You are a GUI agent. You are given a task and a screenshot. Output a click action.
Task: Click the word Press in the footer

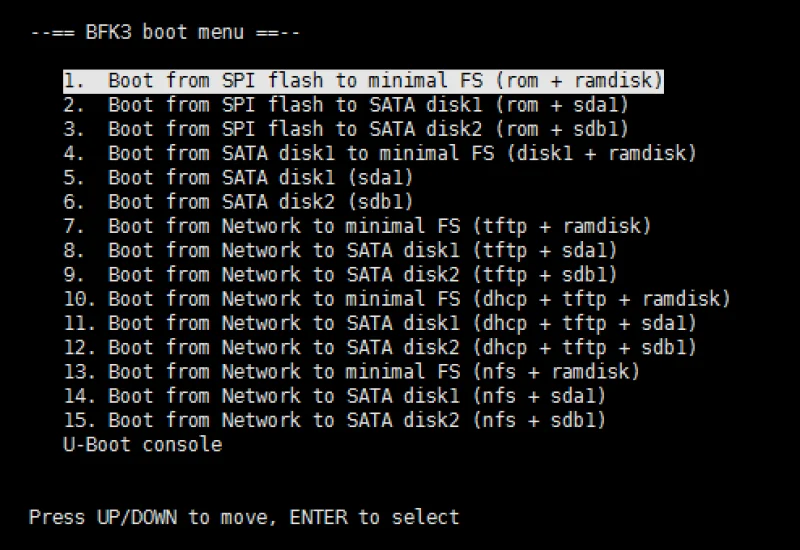point(56,517)
